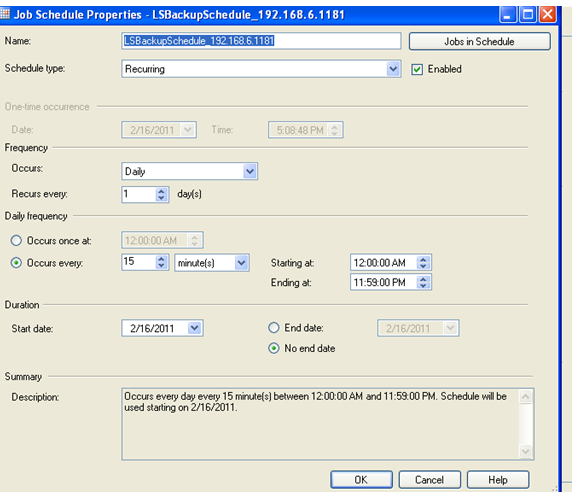Minimize the Job Schedule Properties window
The image size is (580, 493).
[x=508, y=15]
